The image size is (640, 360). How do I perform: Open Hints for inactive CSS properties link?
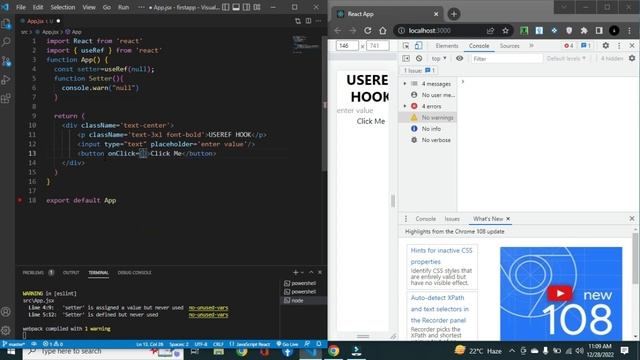441,256
